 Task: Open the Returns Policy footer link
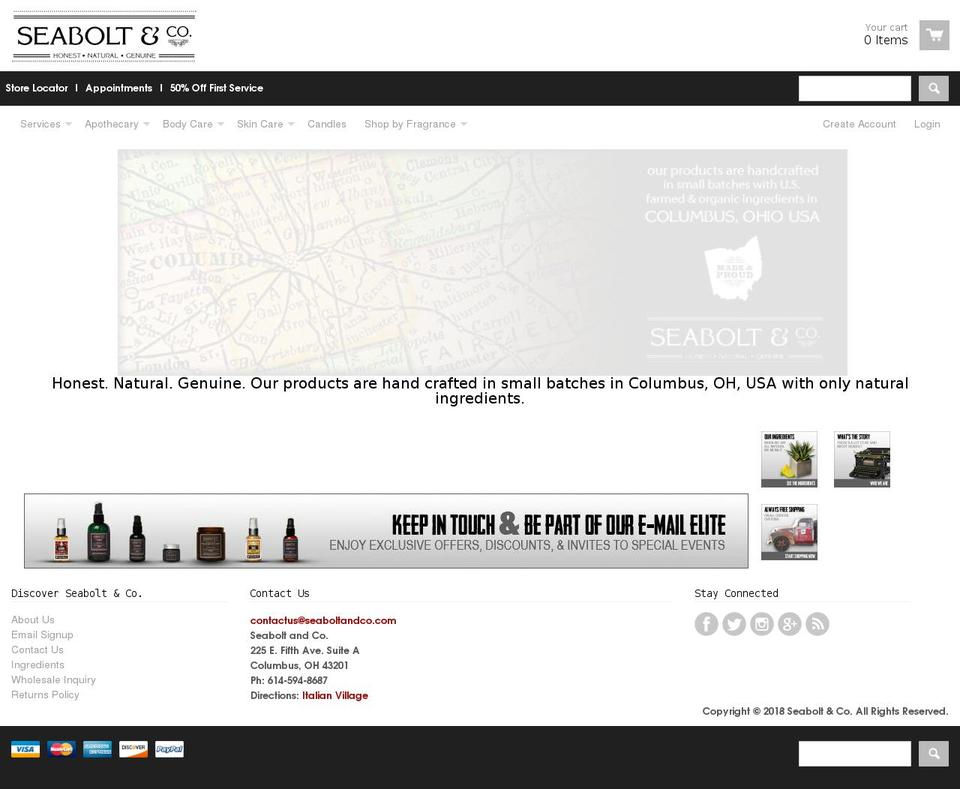tap(45, 695)
